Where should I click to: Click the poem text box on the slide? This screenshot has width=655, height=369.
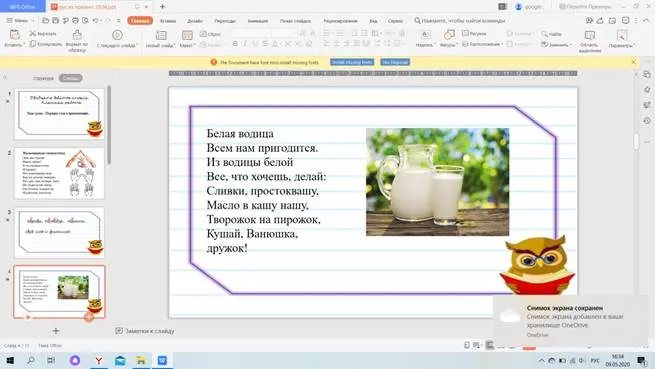[x=267, y=191]
